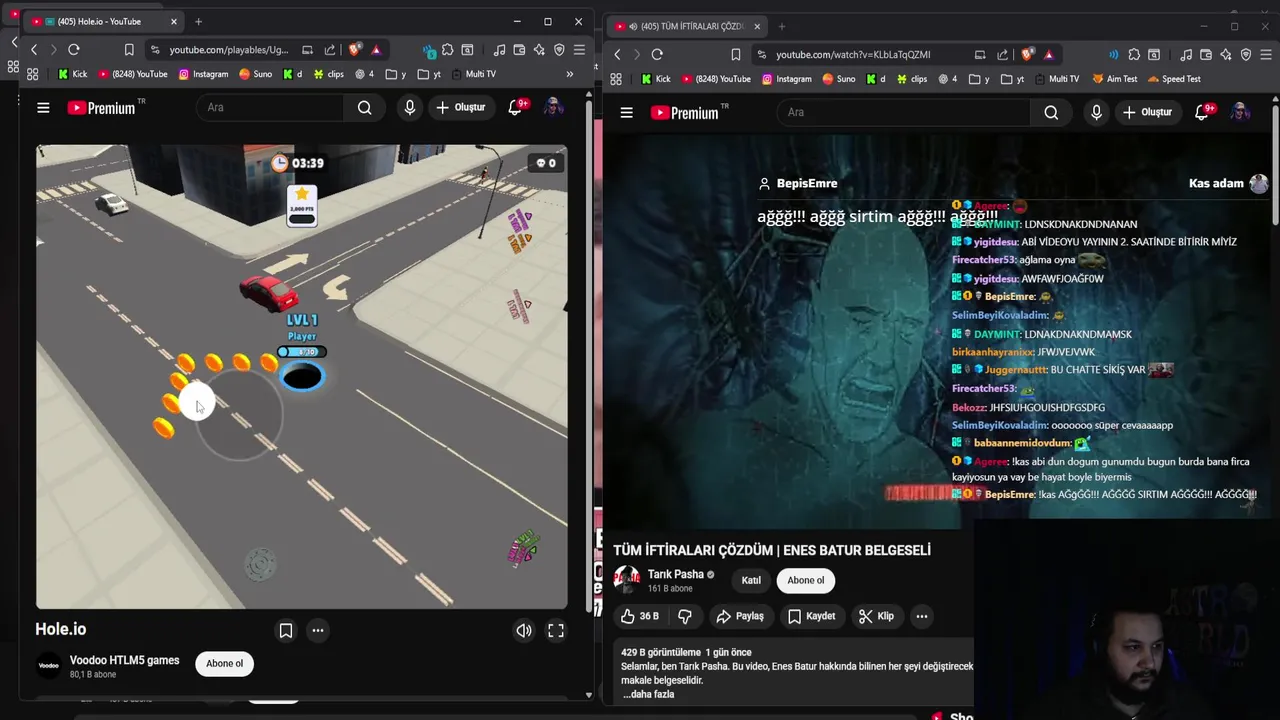Dislike the Enes Batur video
Viewport: 1280px width, 720px height.
tap(684, 616)
